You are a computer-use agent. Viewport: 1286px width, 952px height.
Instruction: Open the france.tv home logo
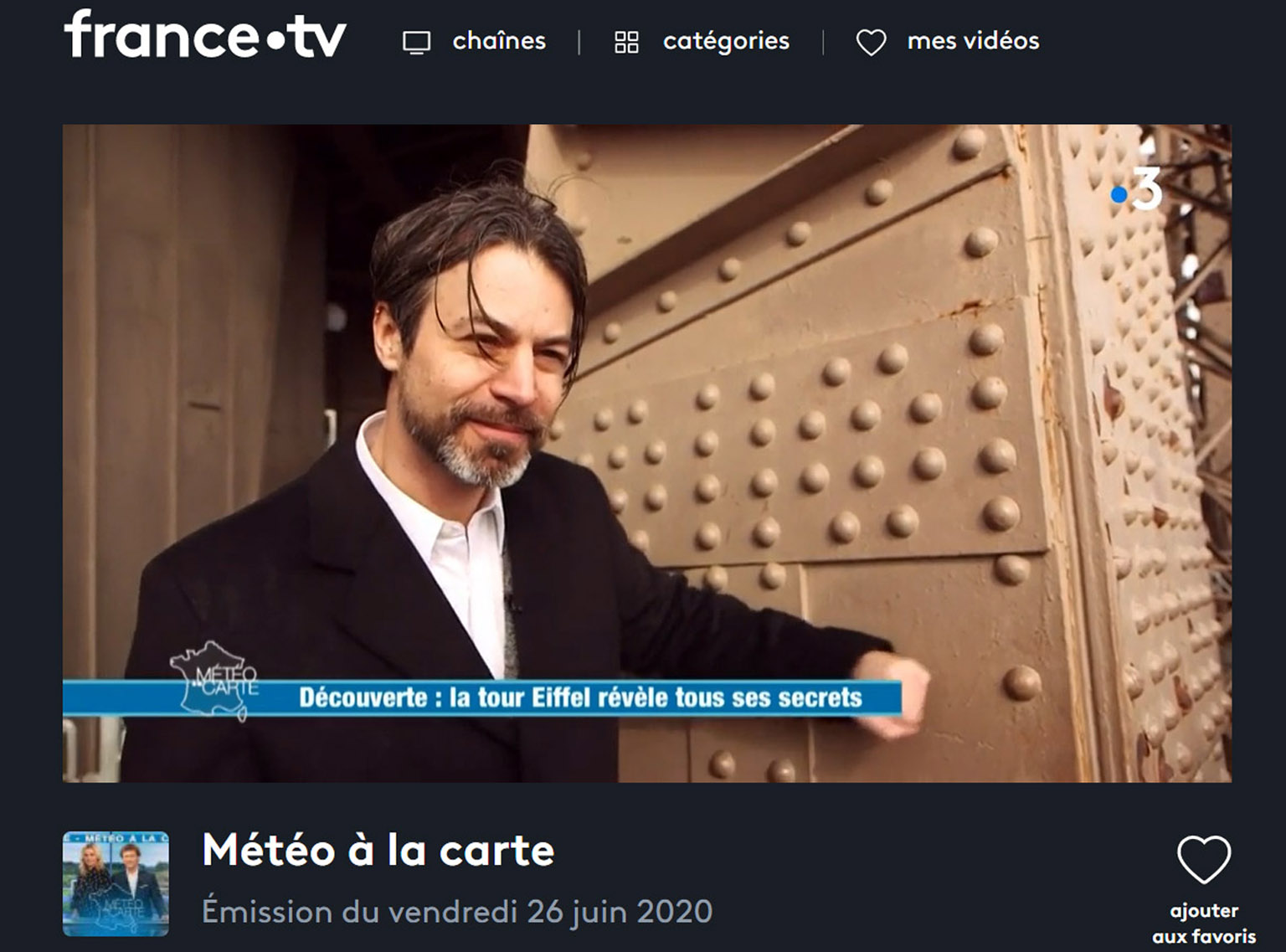click(x=204, y=35)
